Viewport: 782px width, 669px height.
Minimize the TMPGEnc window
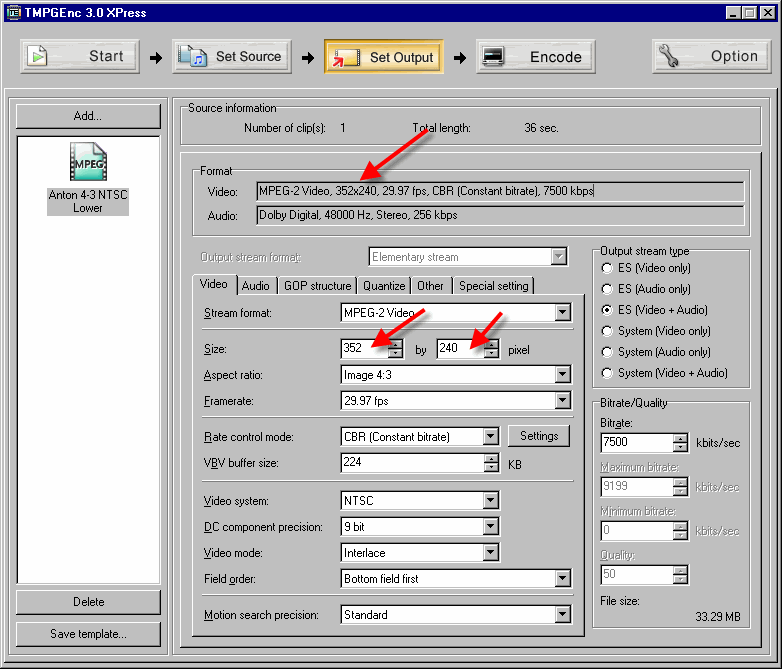733,12
